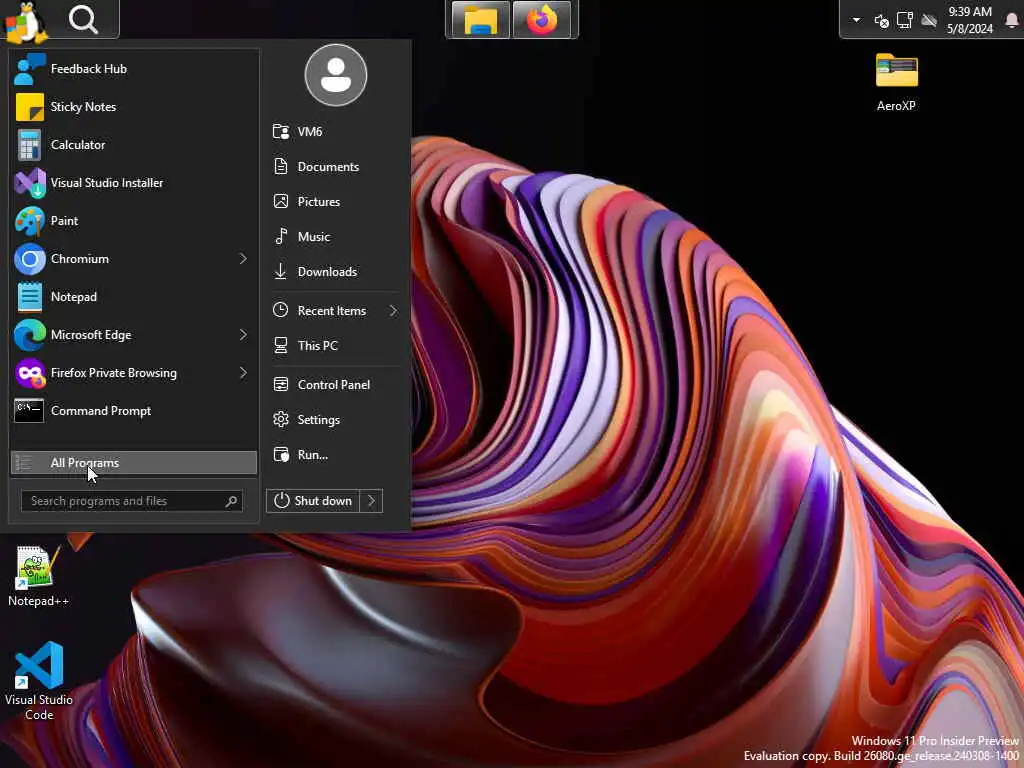The width and height of the screenshot is (1024, 768).
Task: Open the VM6 user folder
Action: (335, 131)
